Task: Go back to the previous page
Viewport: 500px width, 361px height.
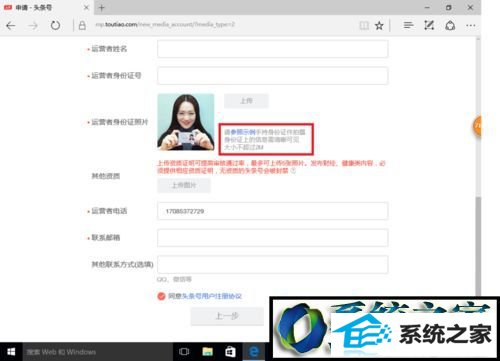Action: 11,26
